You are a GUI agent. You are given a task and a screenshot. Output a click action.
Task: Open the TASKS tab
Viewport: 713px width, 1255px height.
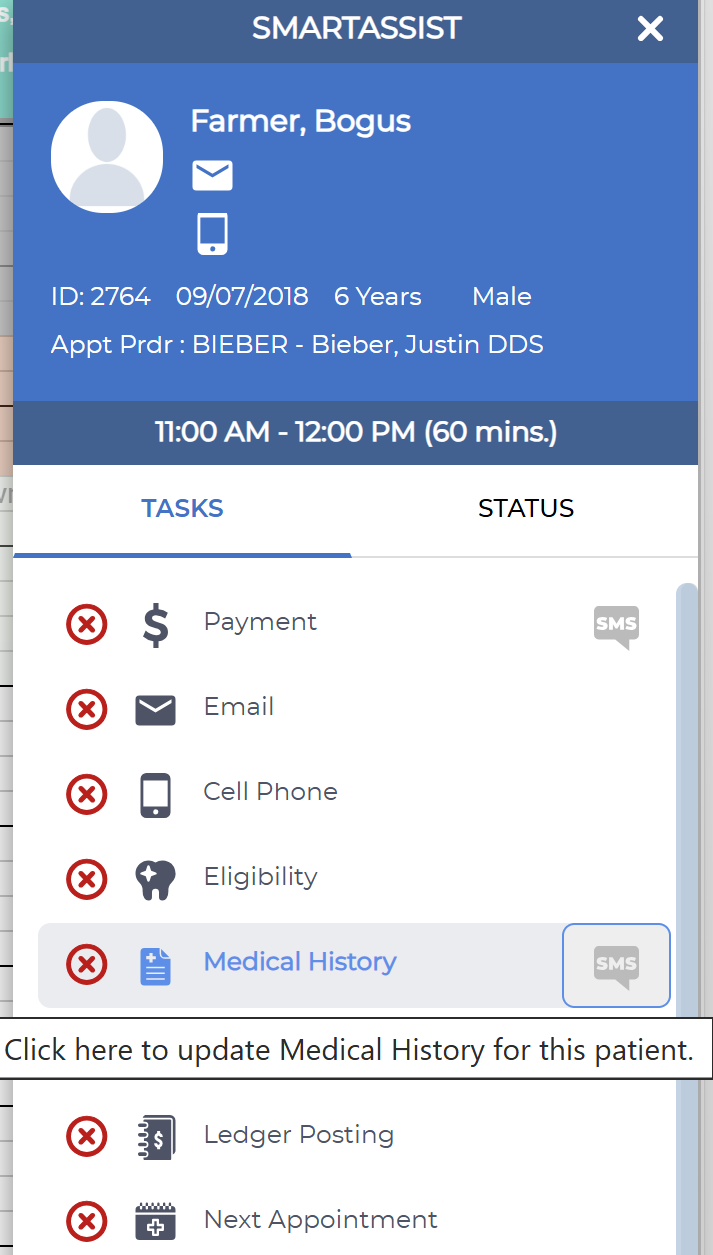pos(182,508)
